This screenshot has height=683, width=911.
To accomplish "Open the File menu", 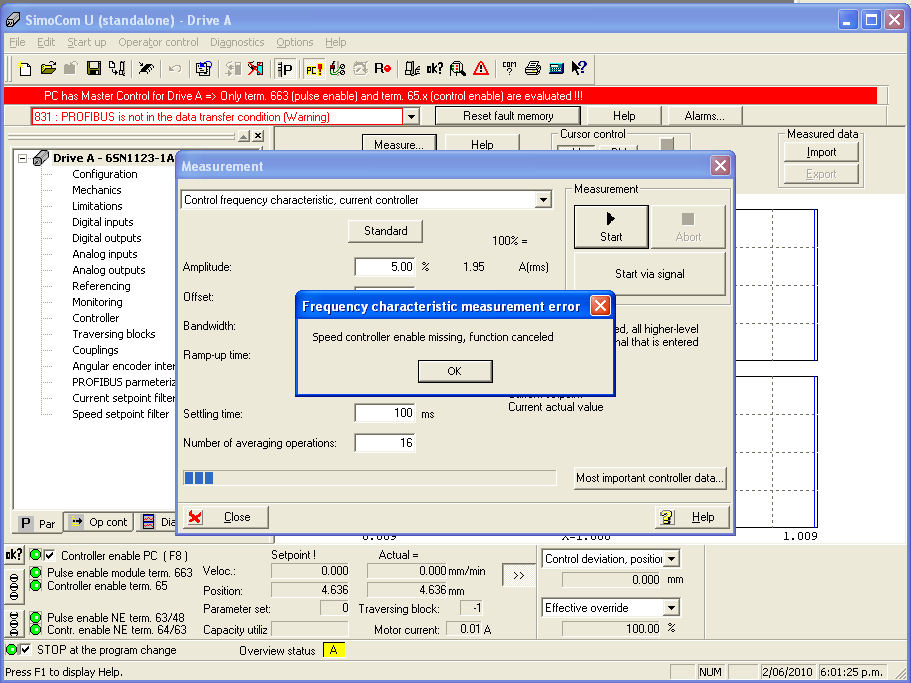I will point(17,42).
